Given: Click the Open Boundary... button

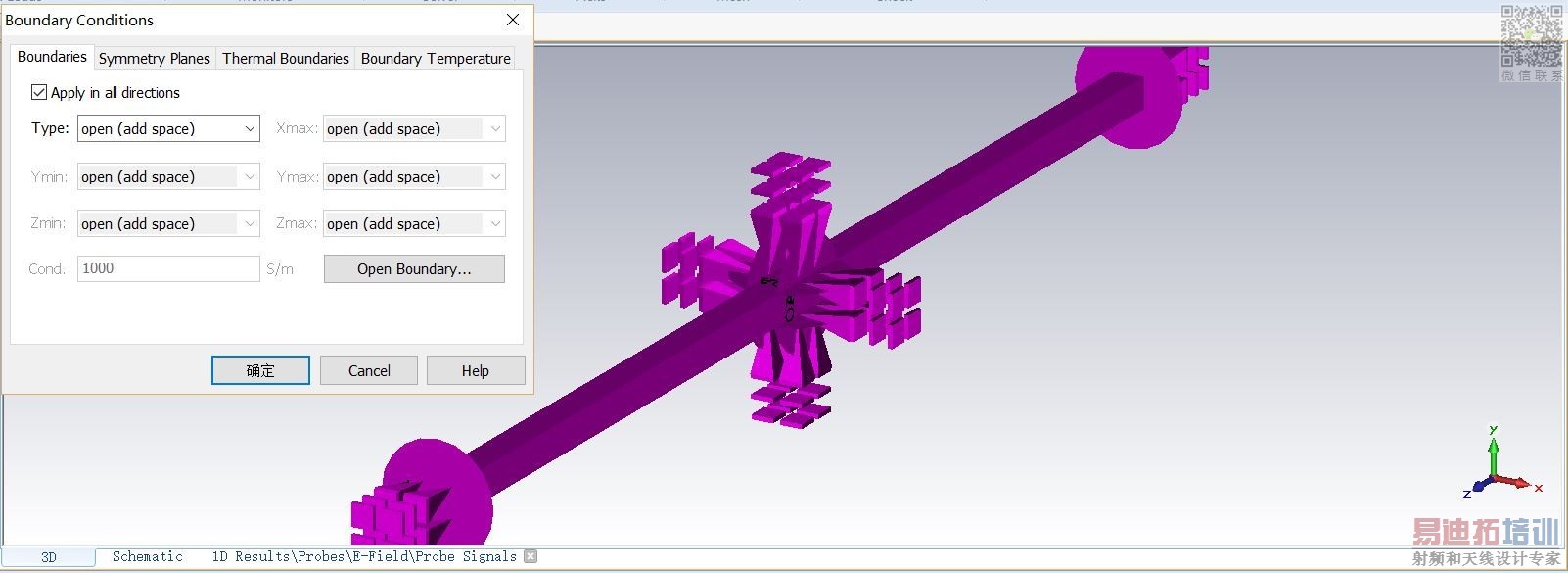Looking at the screenshot, I should click(x=414, y=268).
